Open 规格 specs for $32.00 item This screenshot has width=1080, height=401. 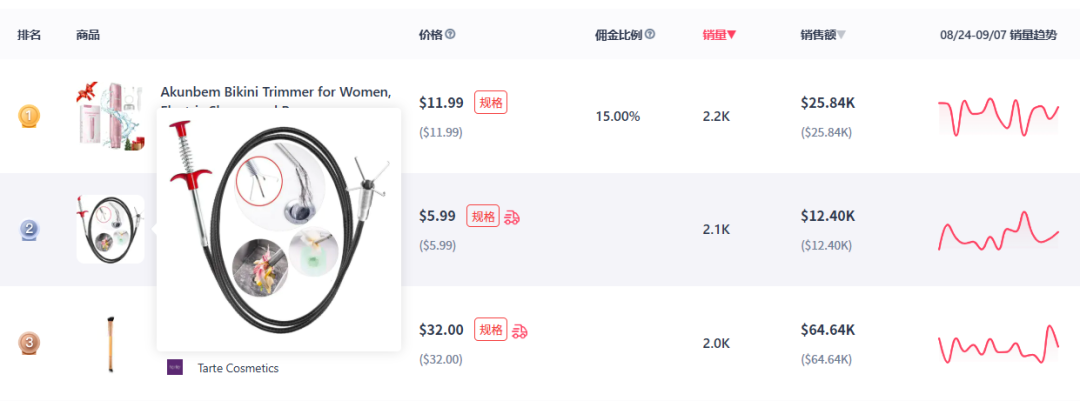click(x=490, y=329)
